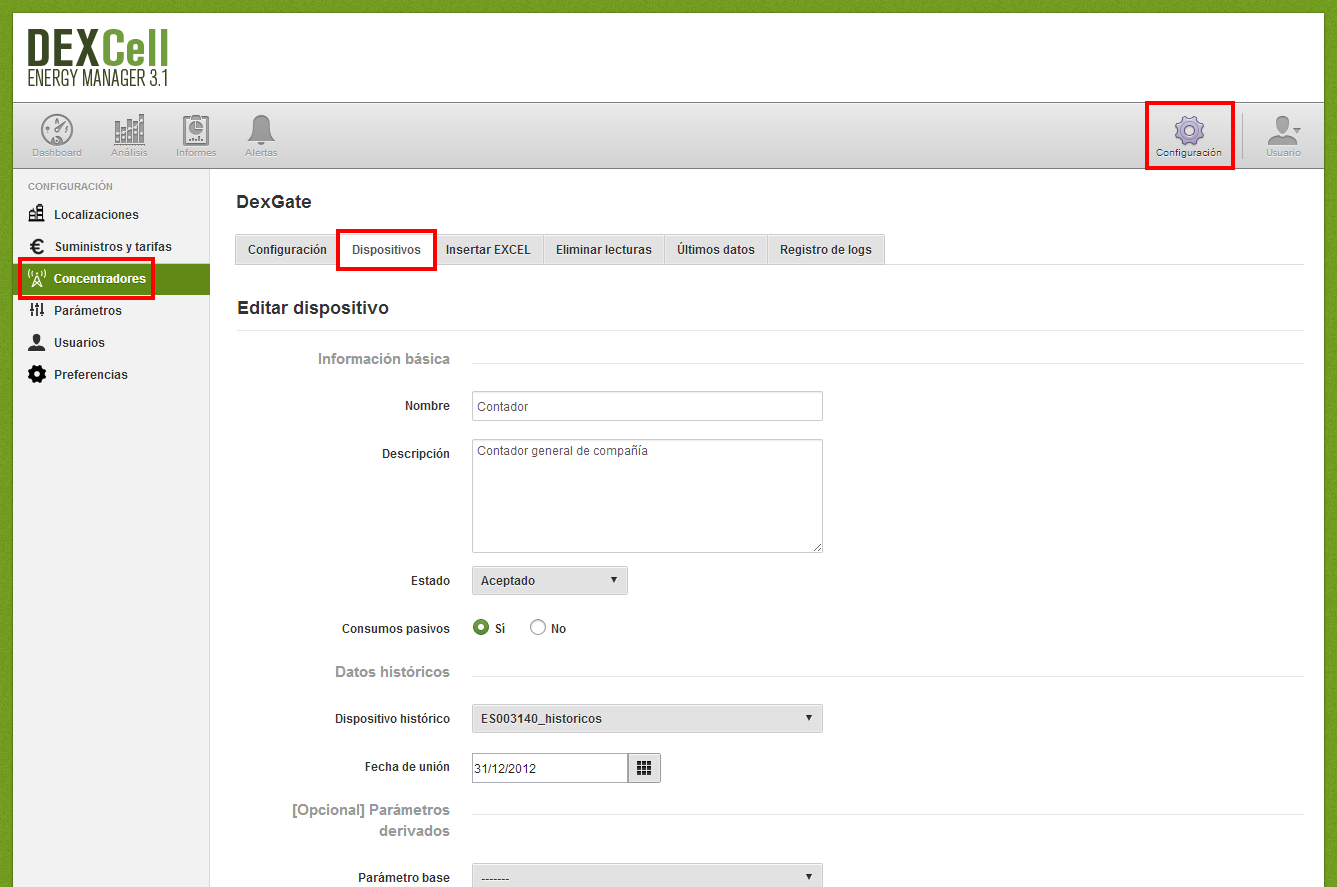Image resolution: width=1337 pixels, height=887 pixels.
Task: Click the Descripción textarea resize handle
Action: pos(816,546)
